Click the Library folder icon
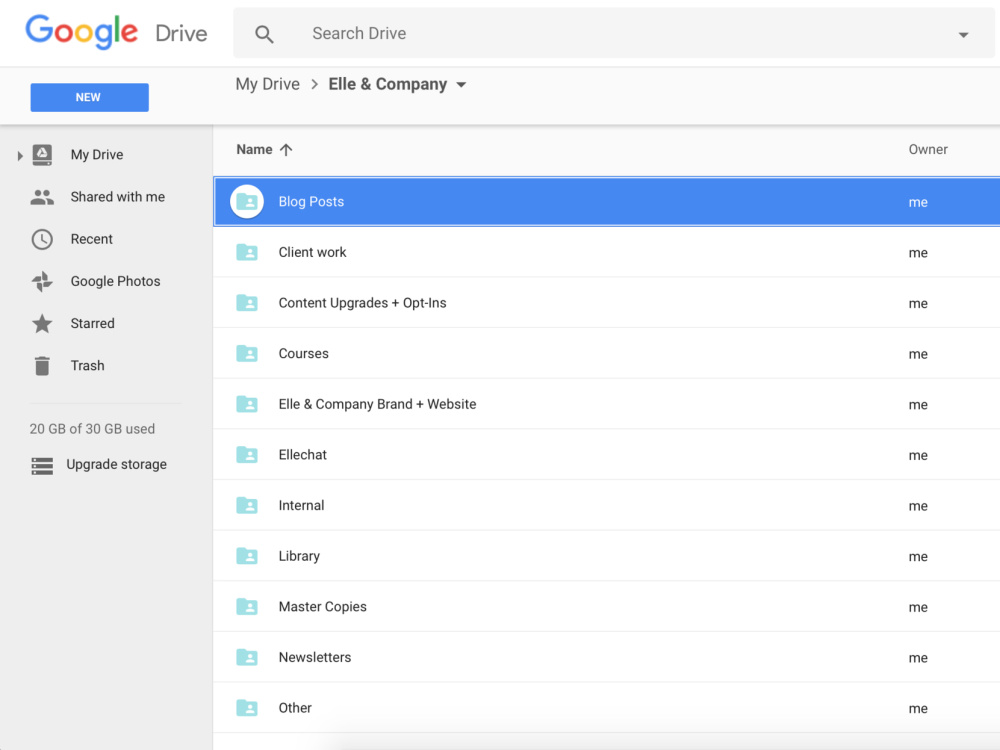The image size is (1000, 750). (247, 556)
